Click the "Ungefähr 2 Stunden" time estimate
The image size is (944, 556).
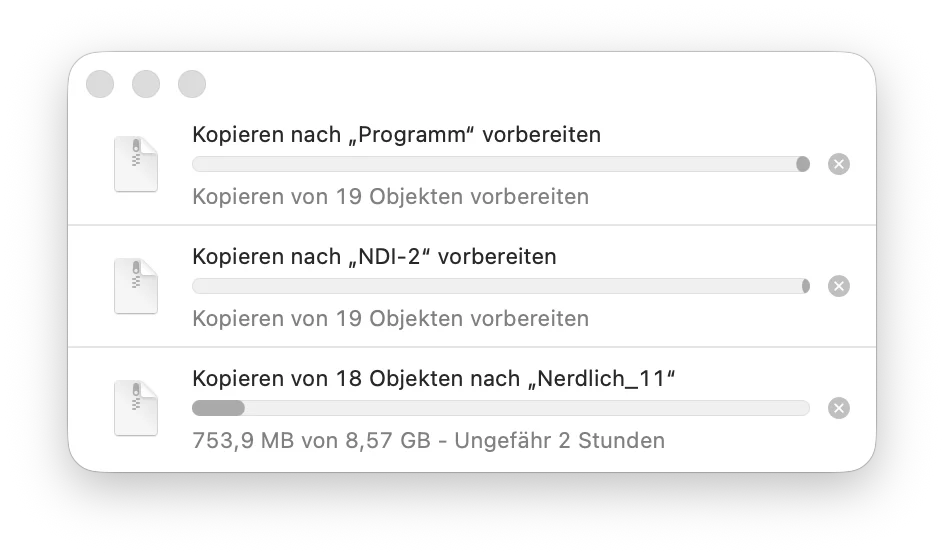(x=559, y=440)
